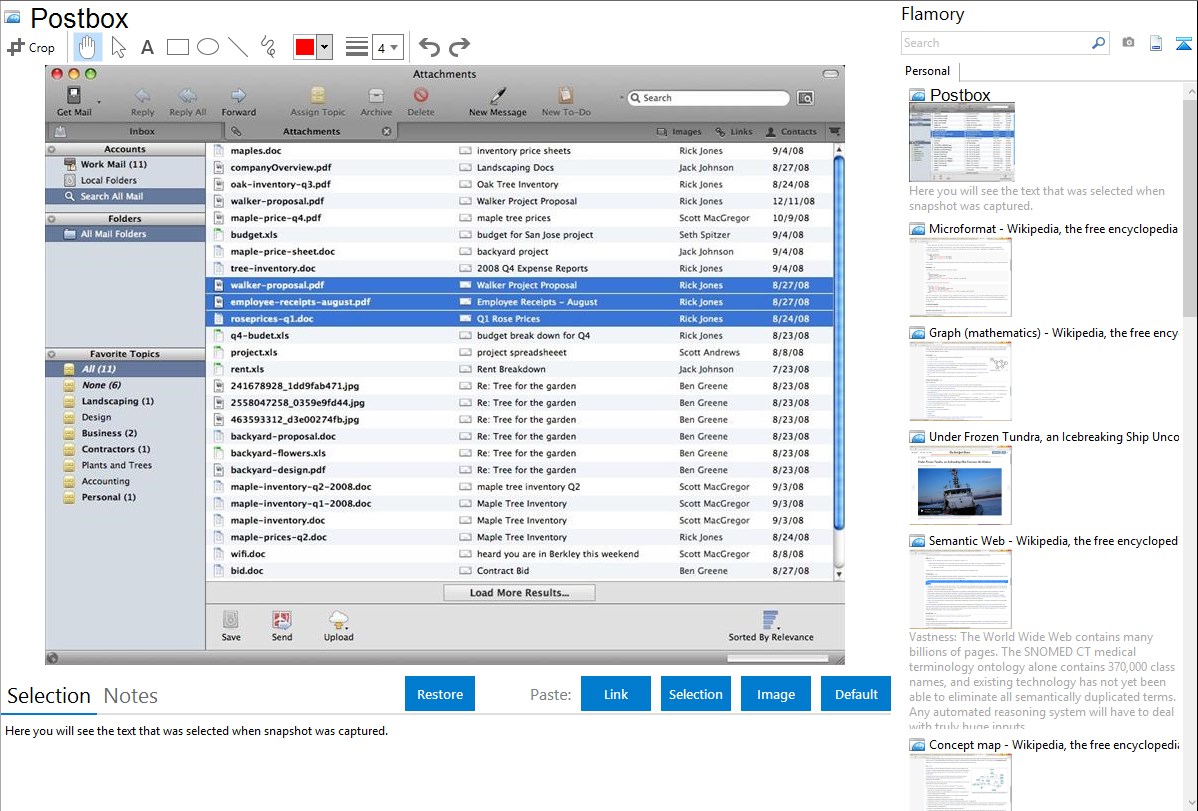Select the freehand scribble tool
The width and height of the screenshot is (1198, 811).
pos(268,47)
